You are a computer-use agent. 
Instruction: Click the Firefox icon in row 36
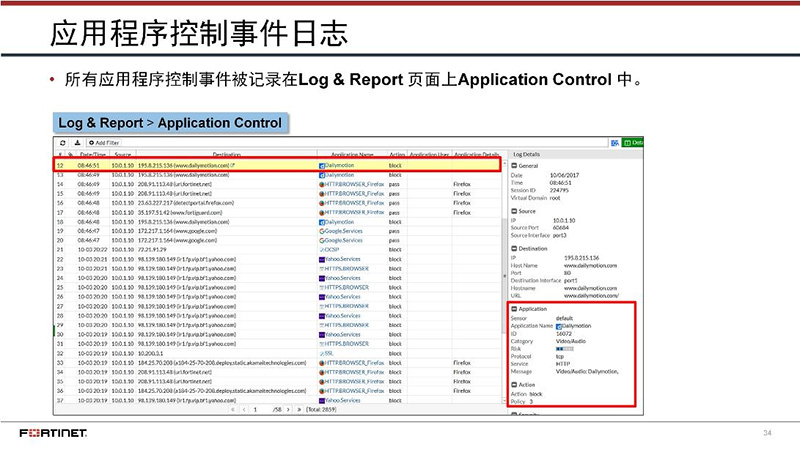322,391
